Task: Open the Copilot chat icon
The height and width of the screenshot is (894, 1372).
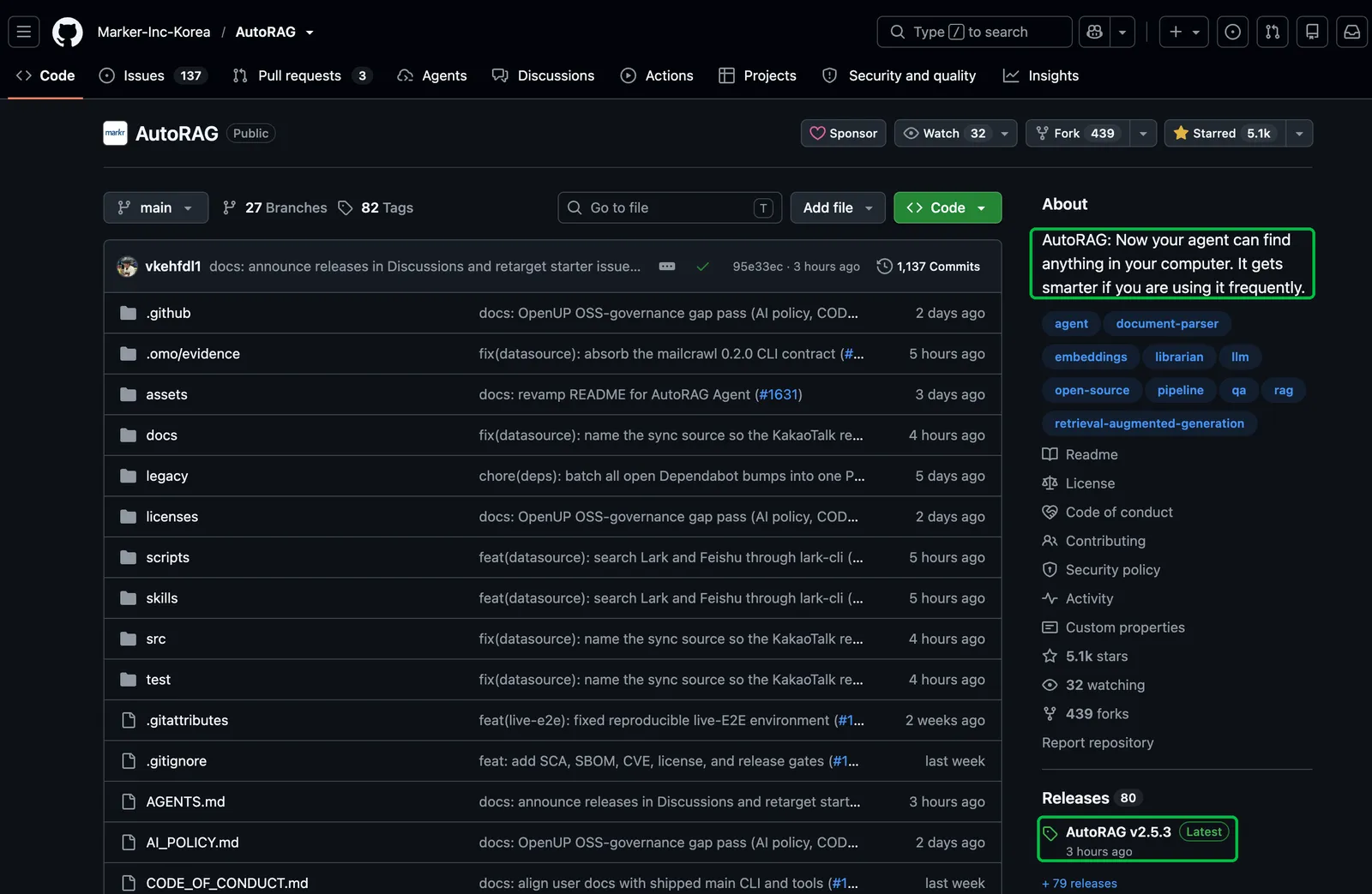Action: click(1094, 32)
